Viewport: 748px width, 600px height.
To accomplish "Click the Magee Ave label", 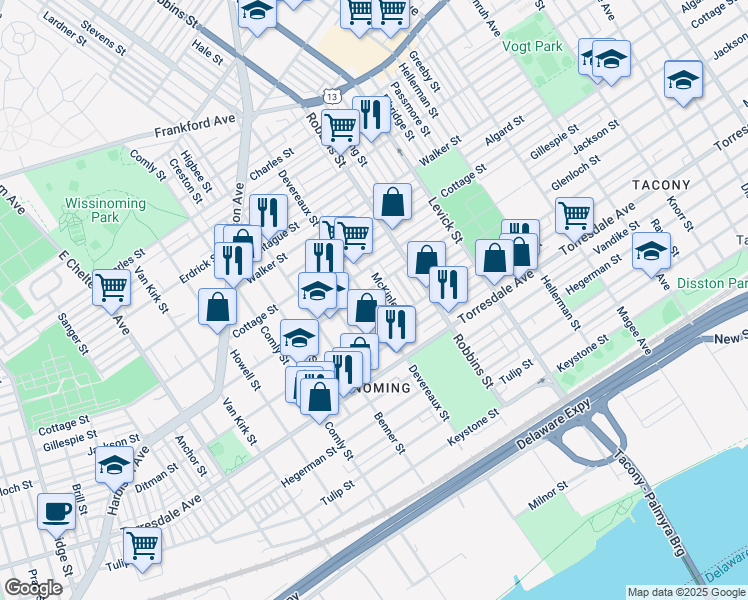I will tap(634, 331).
